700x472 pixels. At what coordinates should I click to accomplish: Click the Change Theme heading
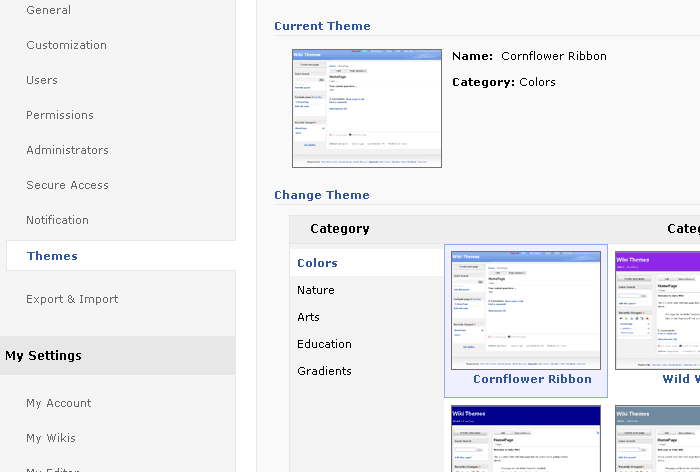tap(322, 195)
